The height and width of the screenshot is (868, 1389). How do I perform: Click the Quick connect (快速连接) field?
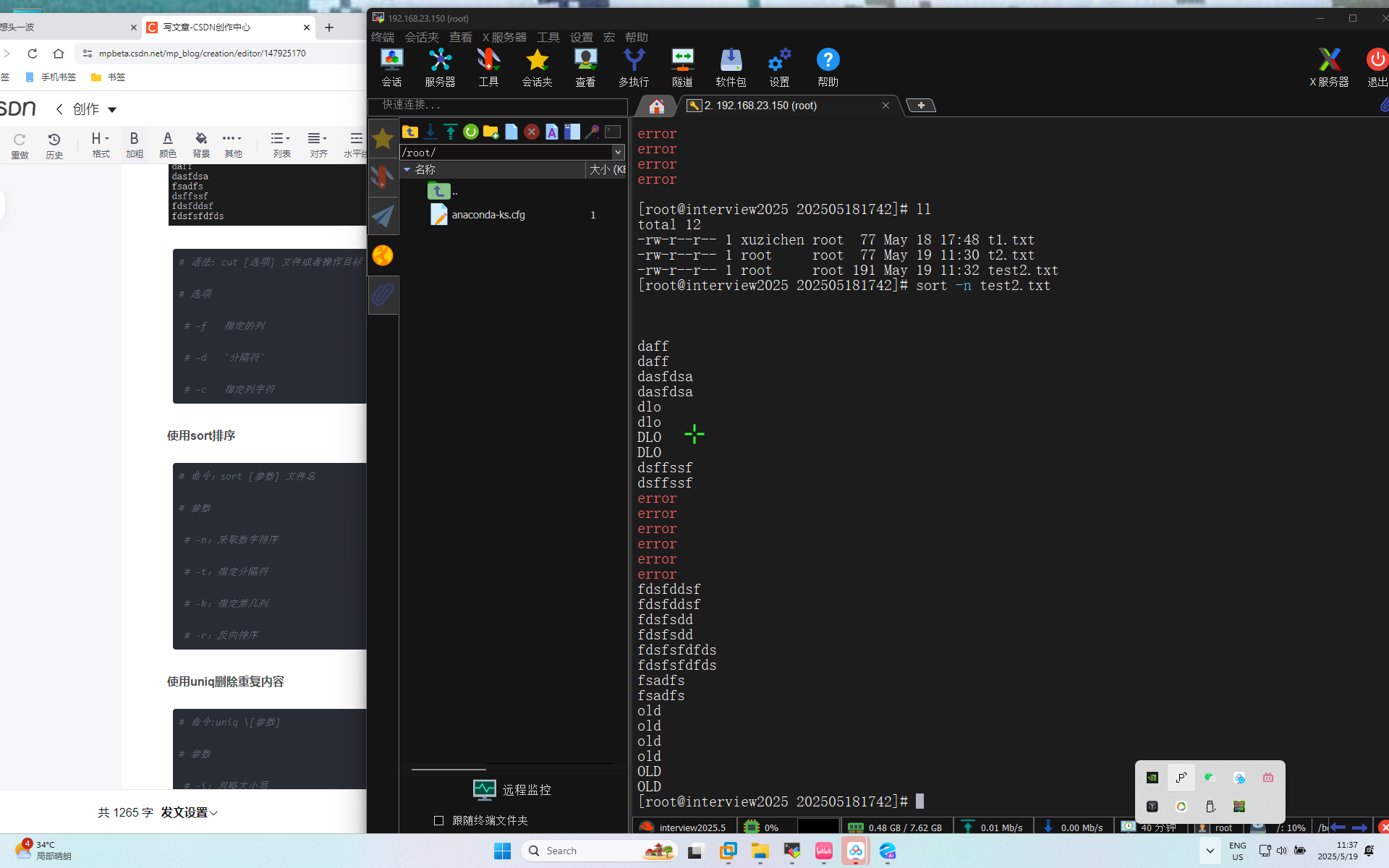pos(499,106)
